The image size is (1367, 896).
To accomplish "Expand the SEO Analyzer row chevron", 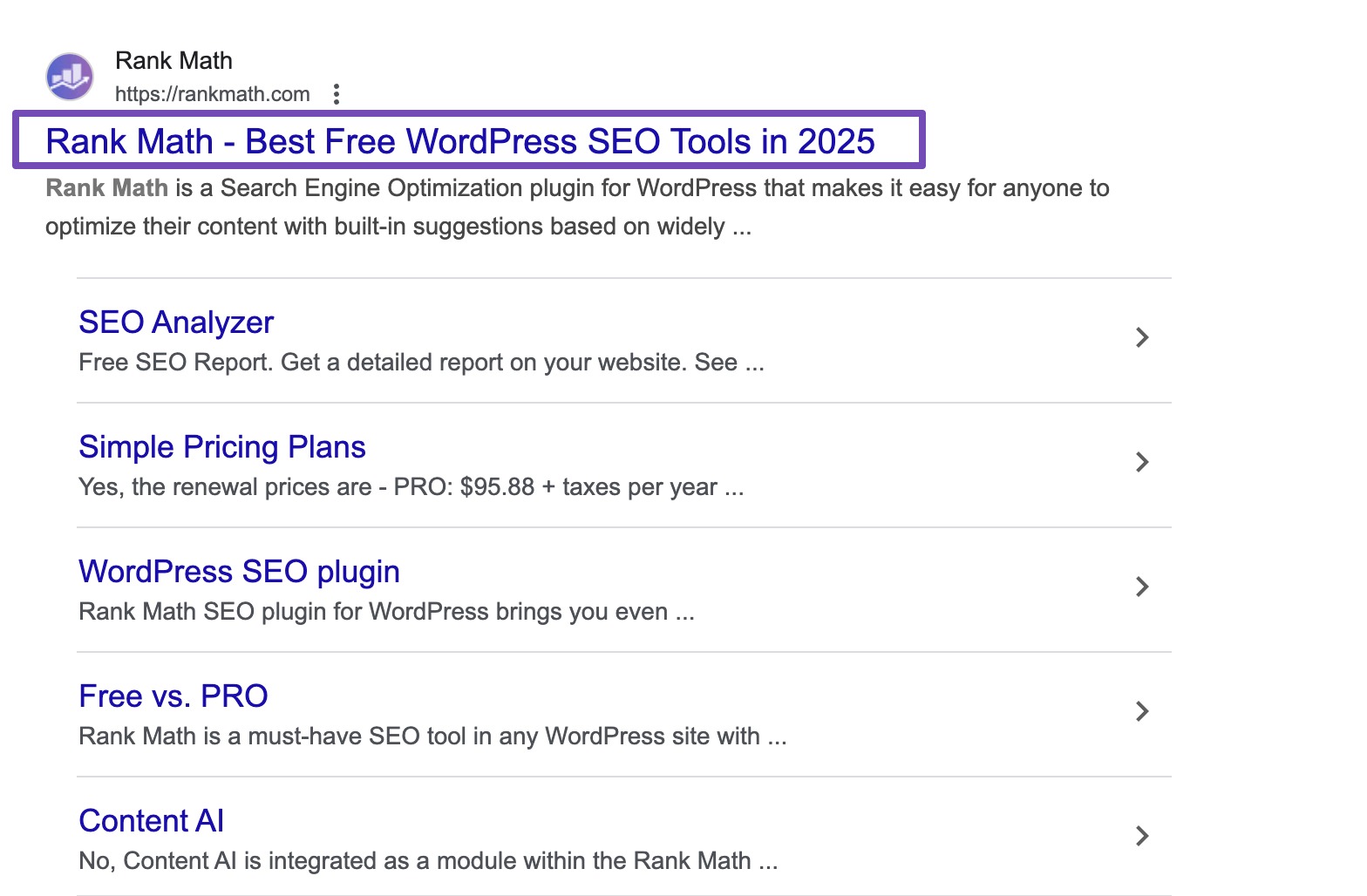I will (1142, 337).
